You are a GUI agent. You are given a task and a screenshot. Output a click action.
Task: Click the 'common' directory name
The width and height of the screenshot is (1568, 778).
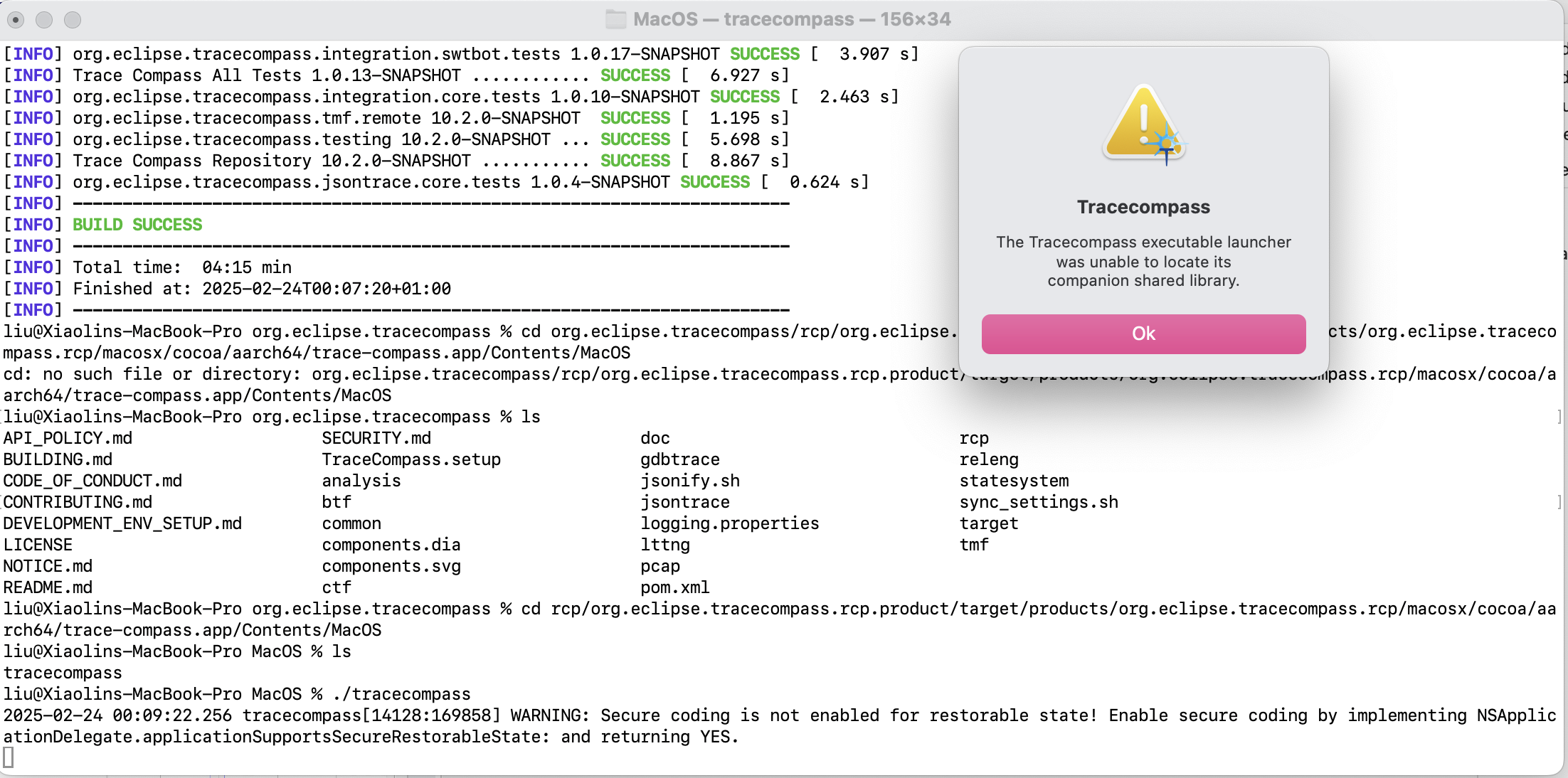point(351,523)
